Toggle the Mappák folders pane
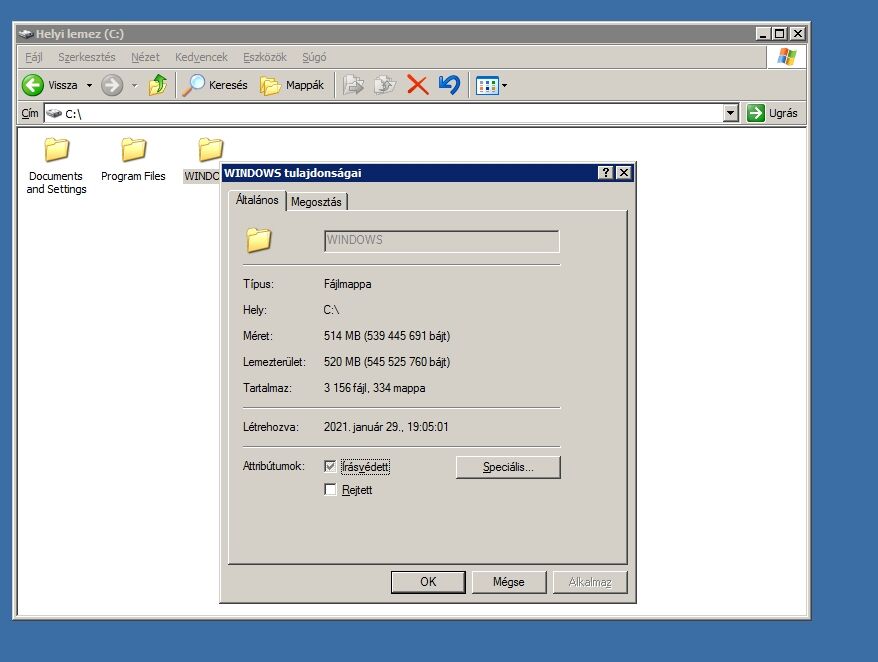The width and height of the screenshot is (878, 662). tap(292, 85)
